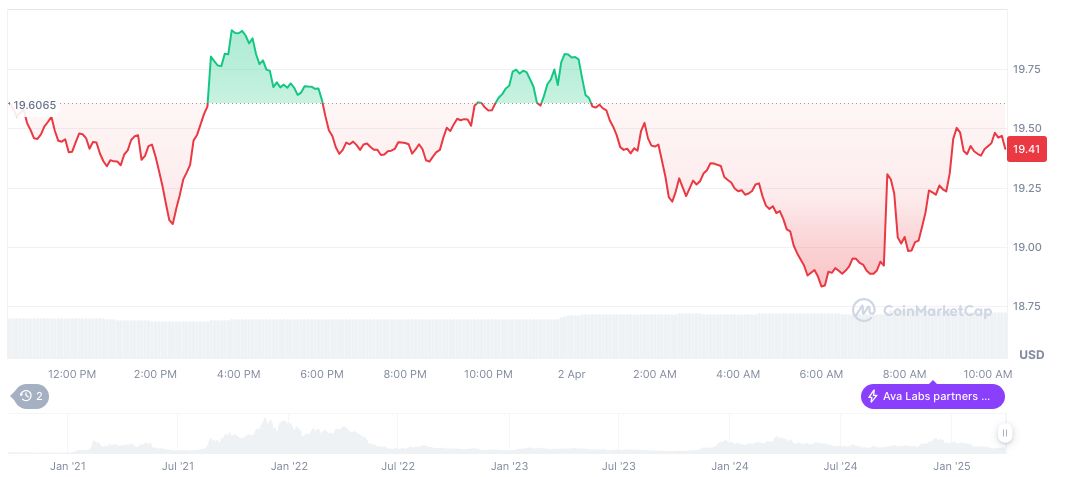Click the lightning bolt event icon
This screenshot has height=477, width=1072.
(x=873, y=396)
